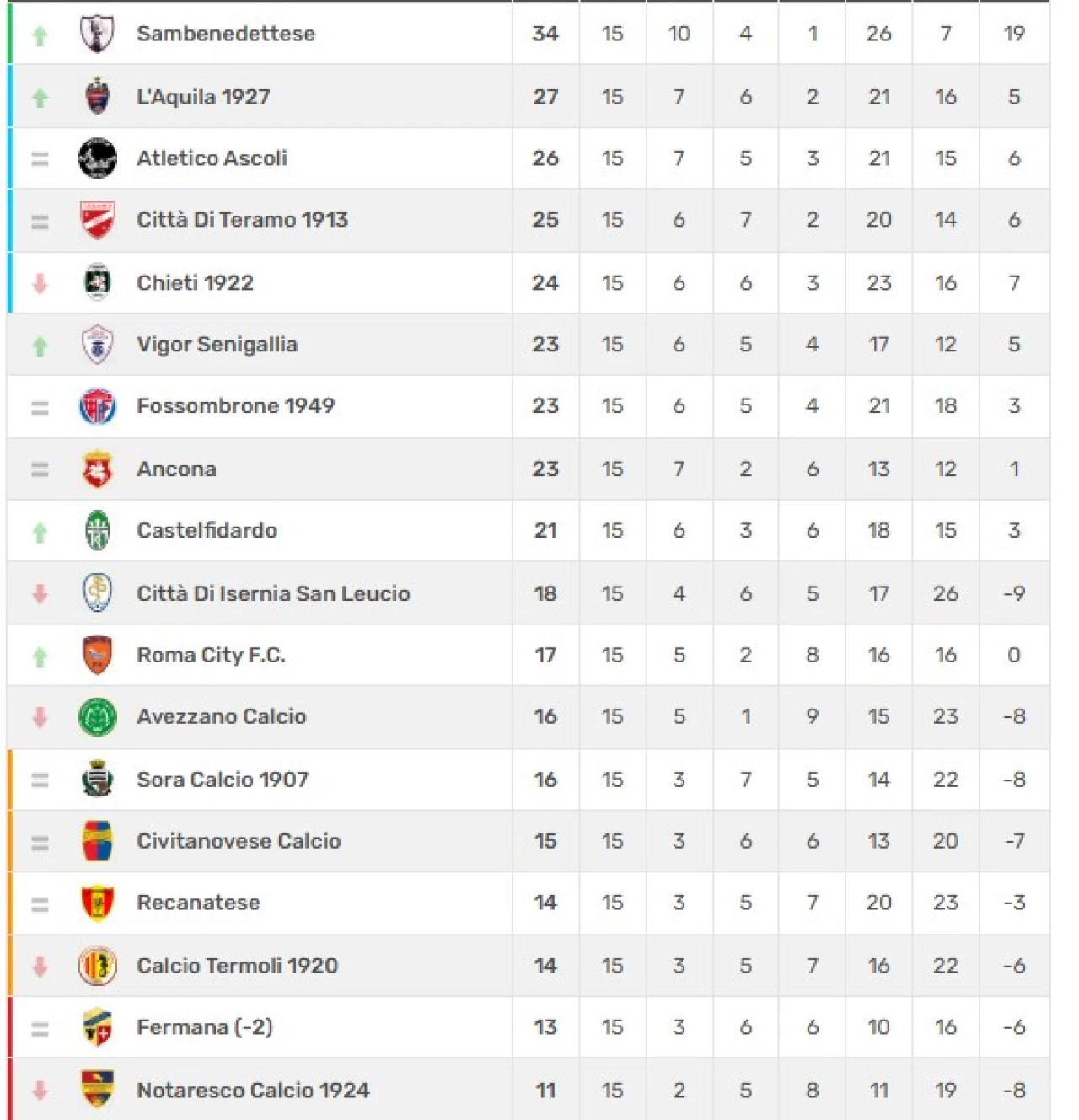Click the red down arrow beside Chieti 1922
The image size is (1079, 1120).
pyautogui.click(x=40, y=284)
